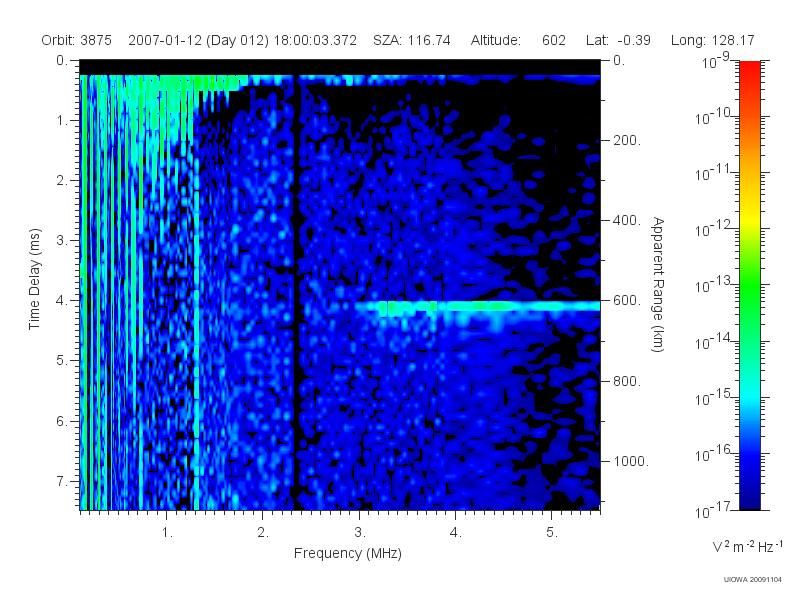
Task: Click the 3. frequency axis tick label
Action: tap(360, 533)
